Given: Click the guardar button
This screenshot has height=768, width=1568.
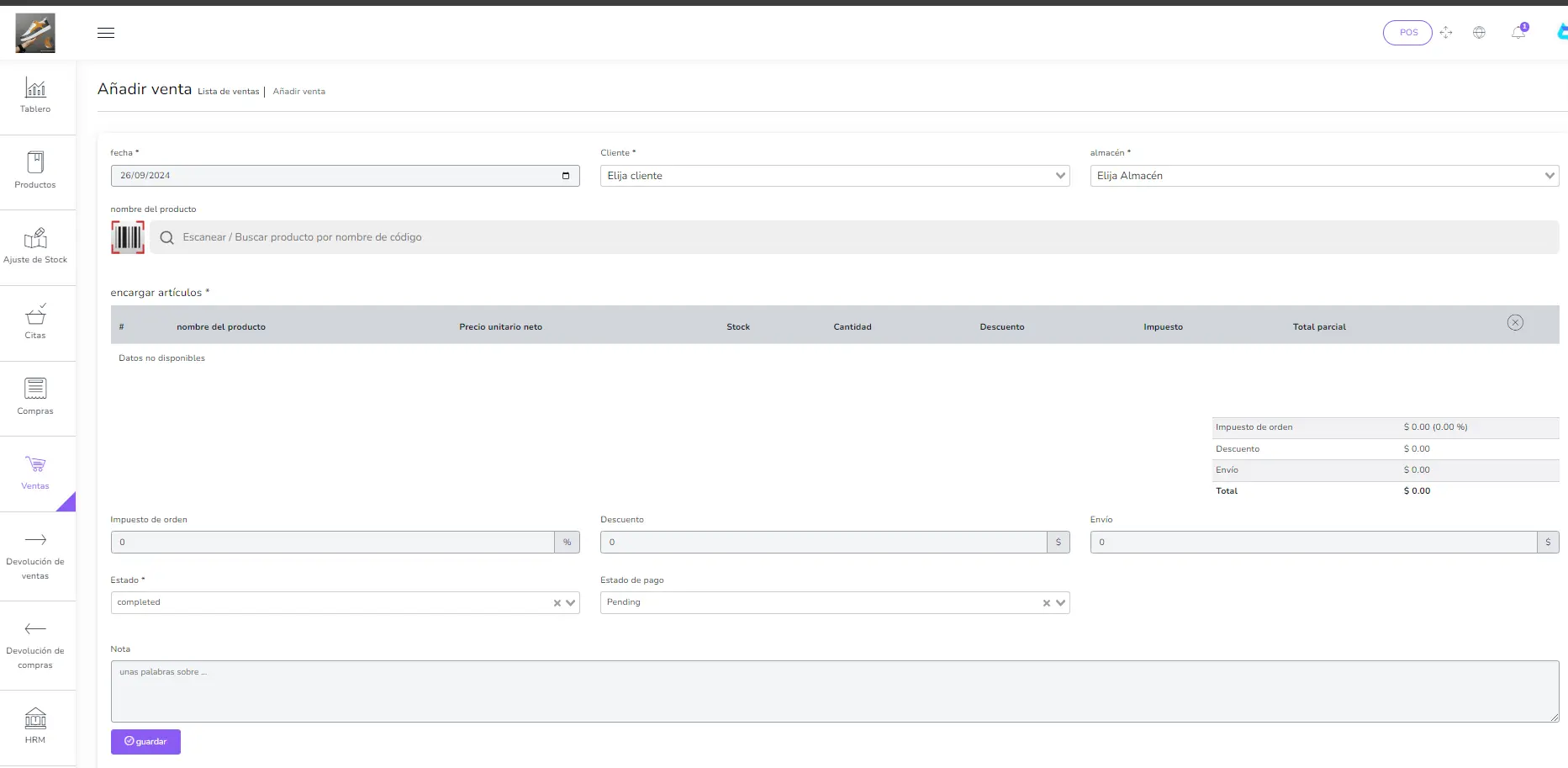Looking at the screenshot, I should click(145, 742).
